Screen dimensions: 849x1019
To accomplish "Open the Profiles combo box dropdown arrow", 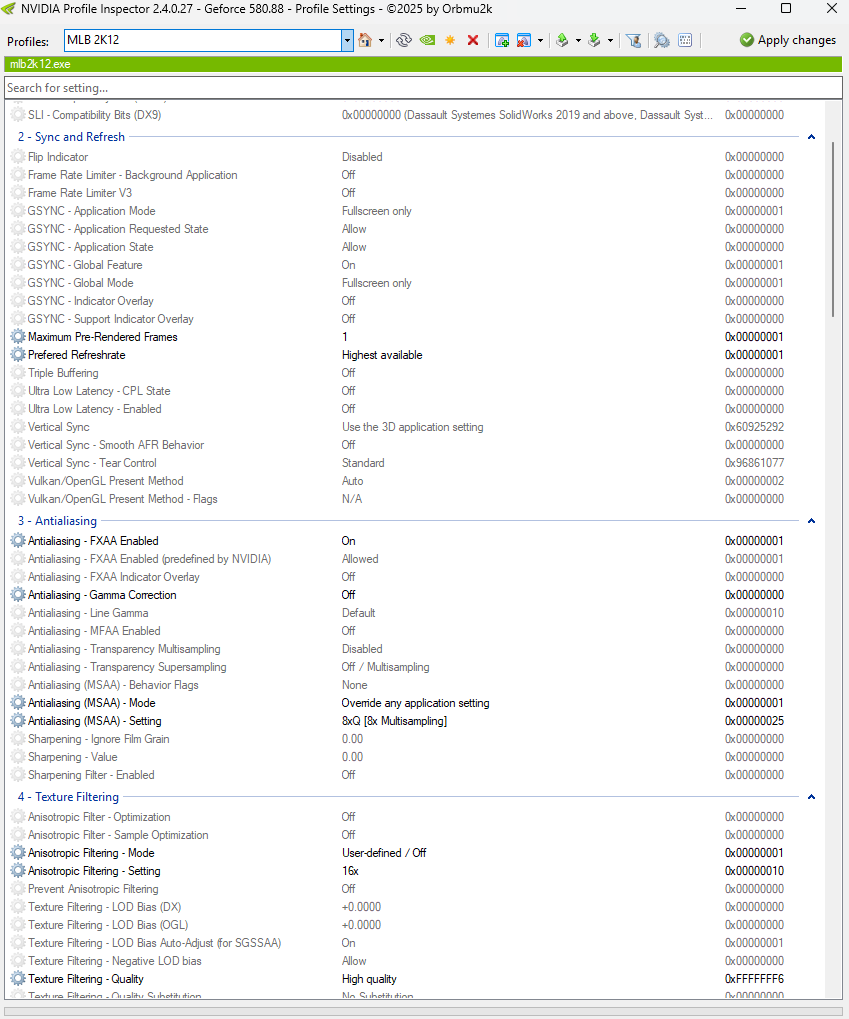I will 347,40.
